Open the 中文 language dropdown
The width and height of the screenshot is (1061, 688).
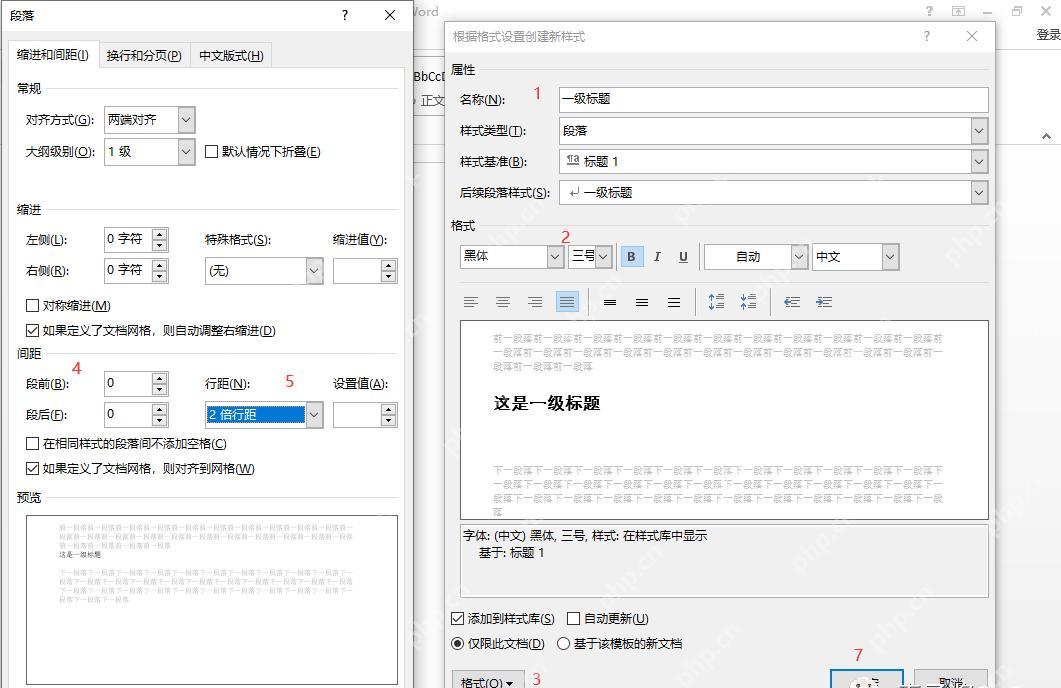(890, 256)
